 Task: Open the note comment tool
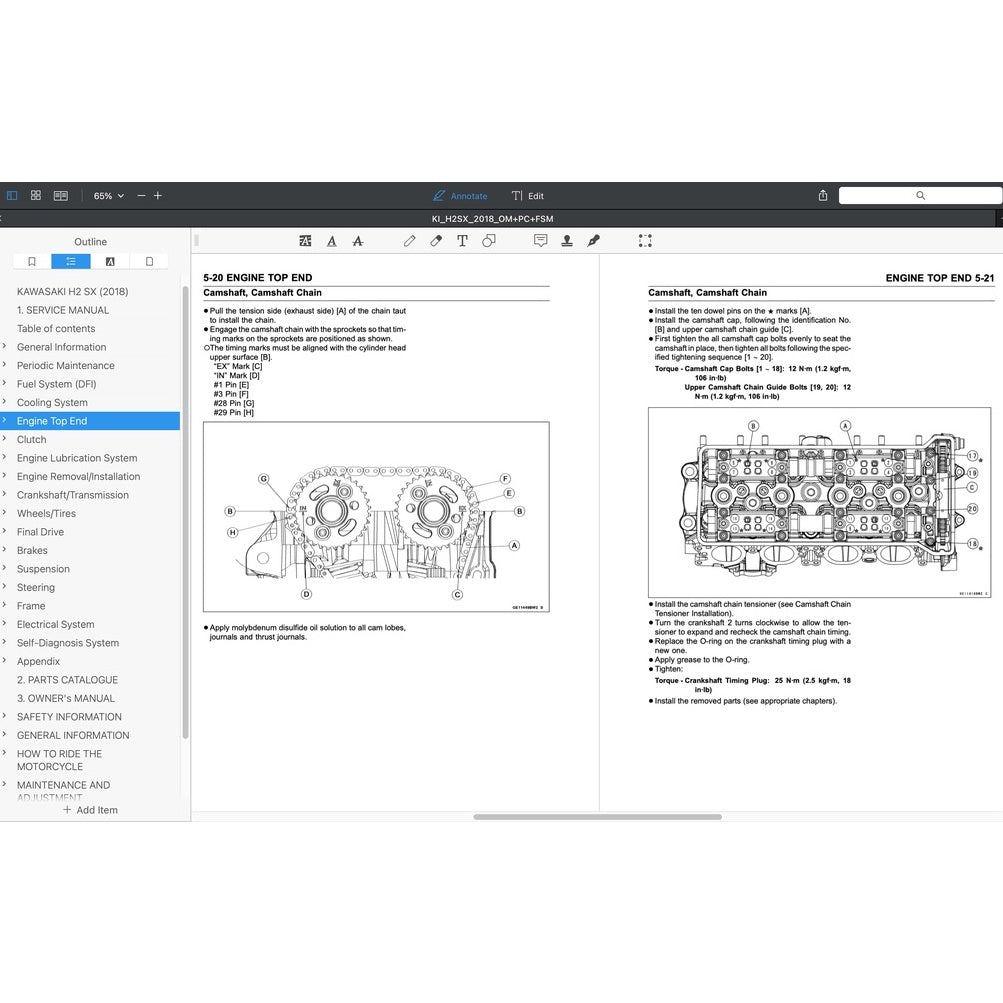[540, 240]
